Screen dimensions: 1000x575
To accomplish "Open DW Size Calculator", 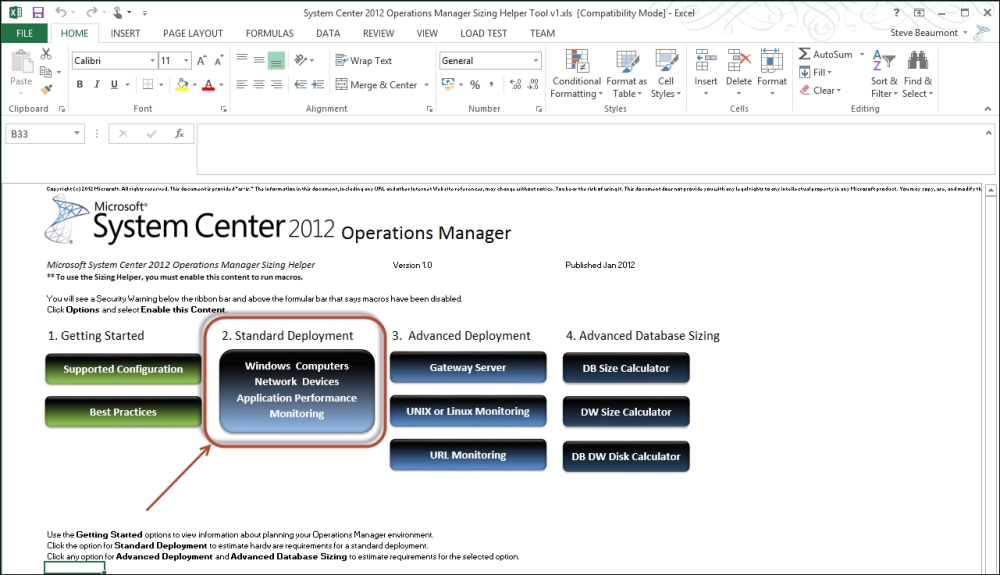I will [626, 412].
